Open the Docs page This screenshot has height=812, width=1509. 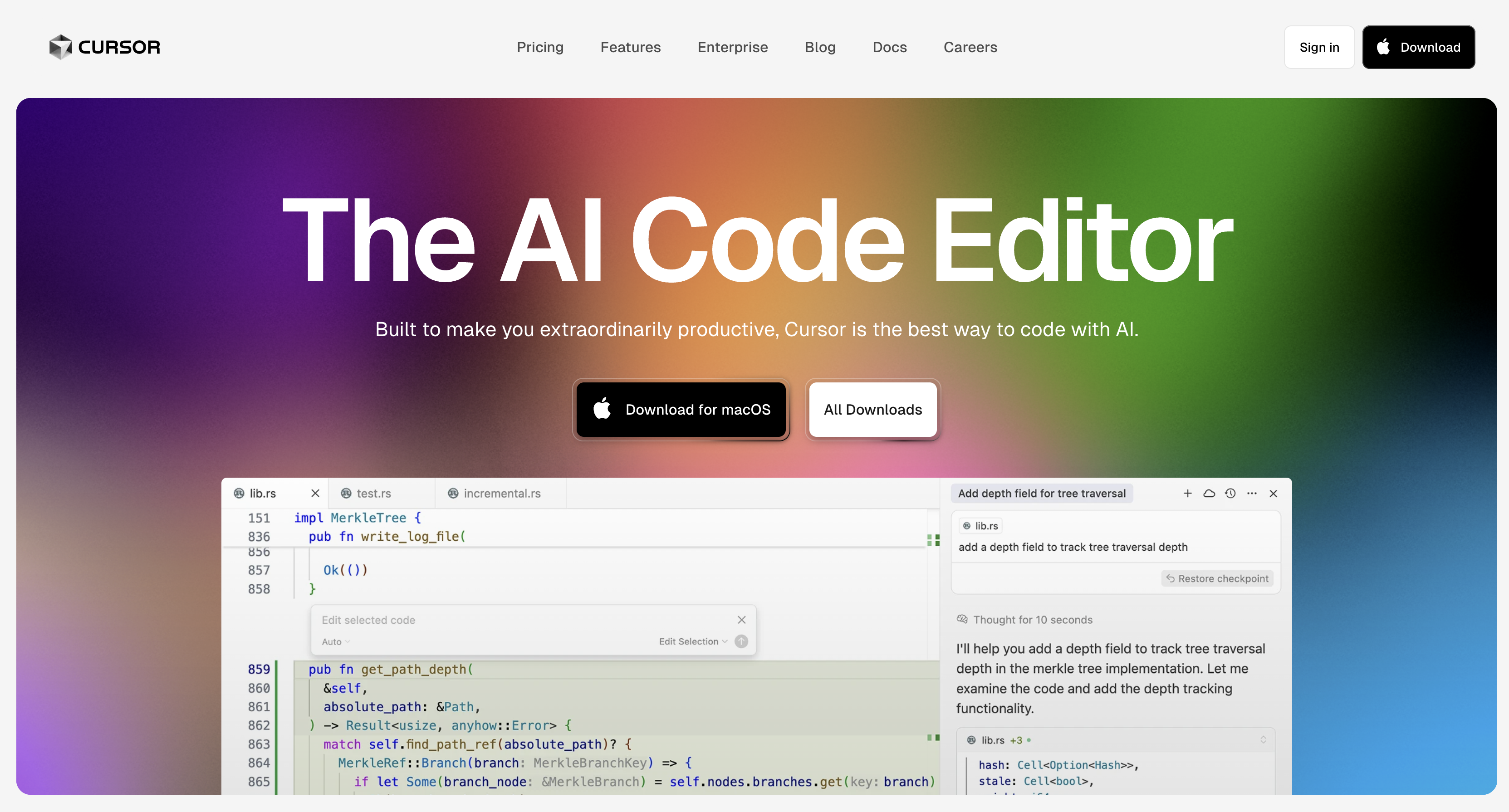point(889,47)
